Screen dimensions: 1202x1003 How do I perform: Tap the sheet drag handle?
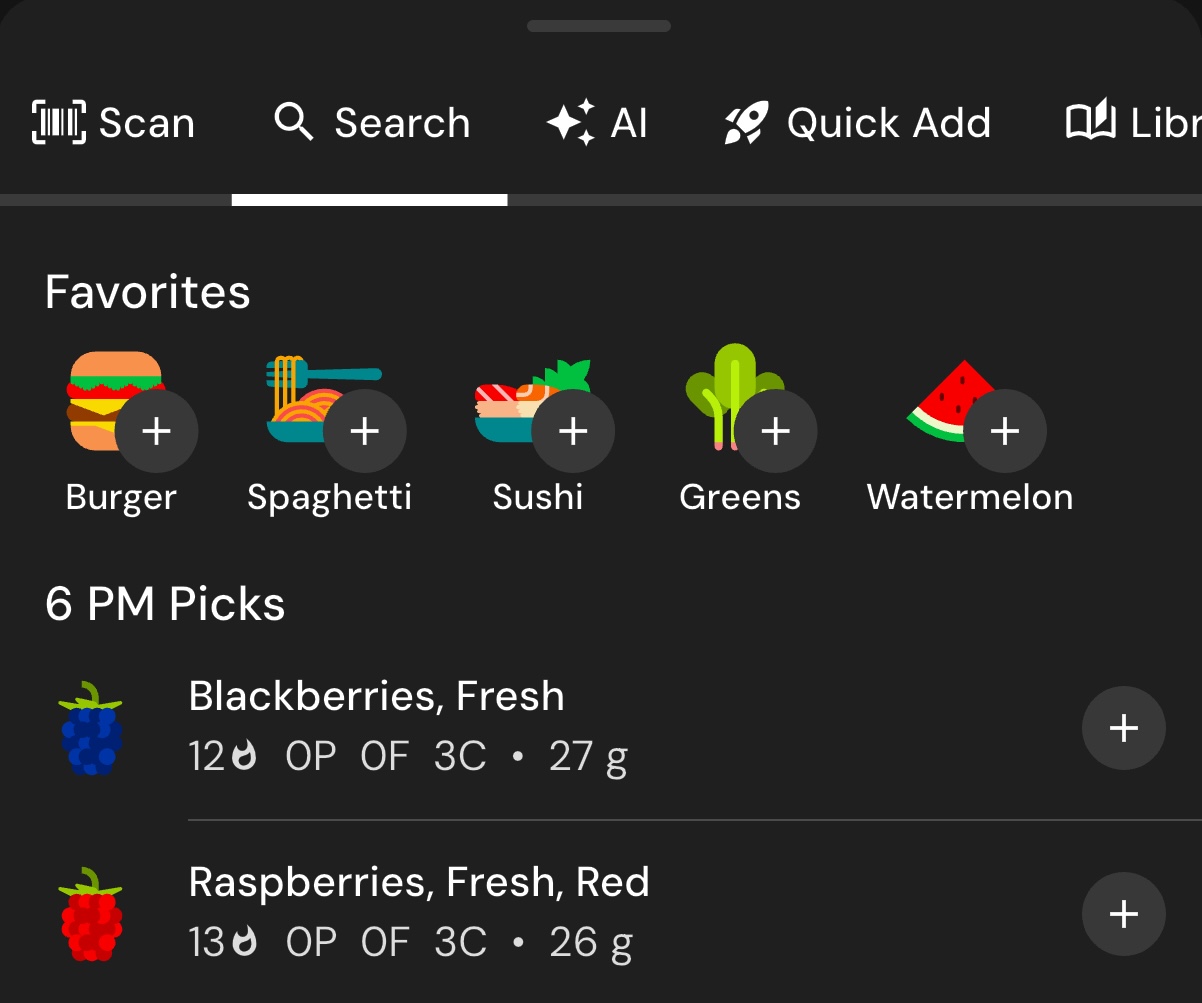click(599, 26)
